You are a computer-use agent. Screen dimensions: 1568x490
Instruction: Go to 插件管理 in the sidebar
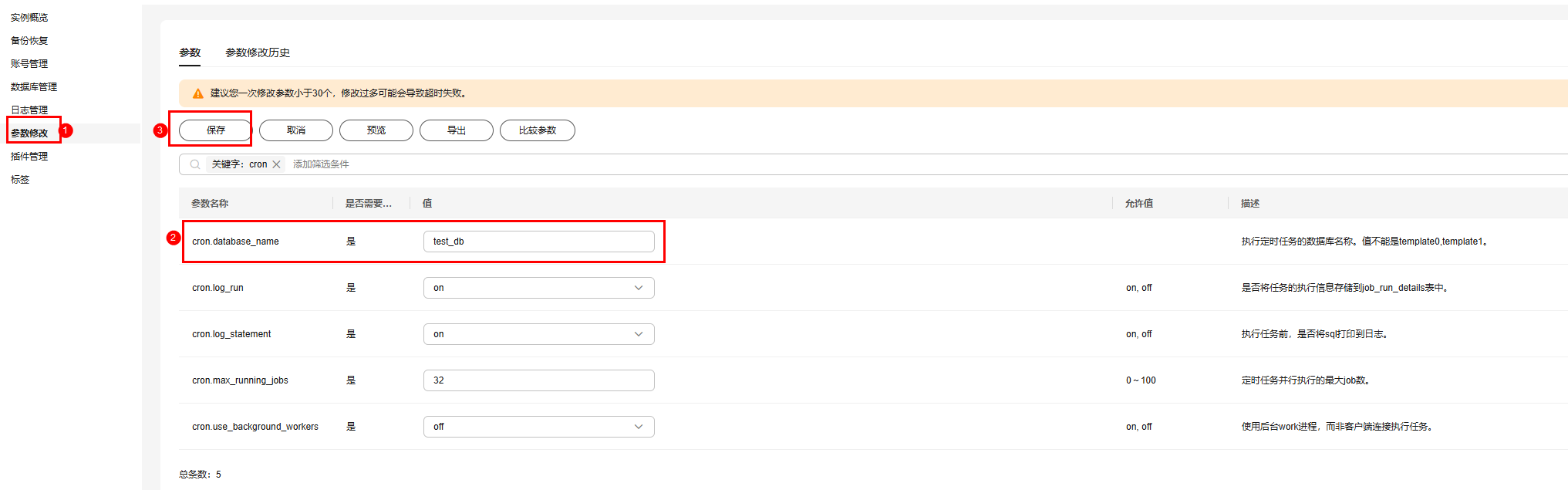pos(29,157)
